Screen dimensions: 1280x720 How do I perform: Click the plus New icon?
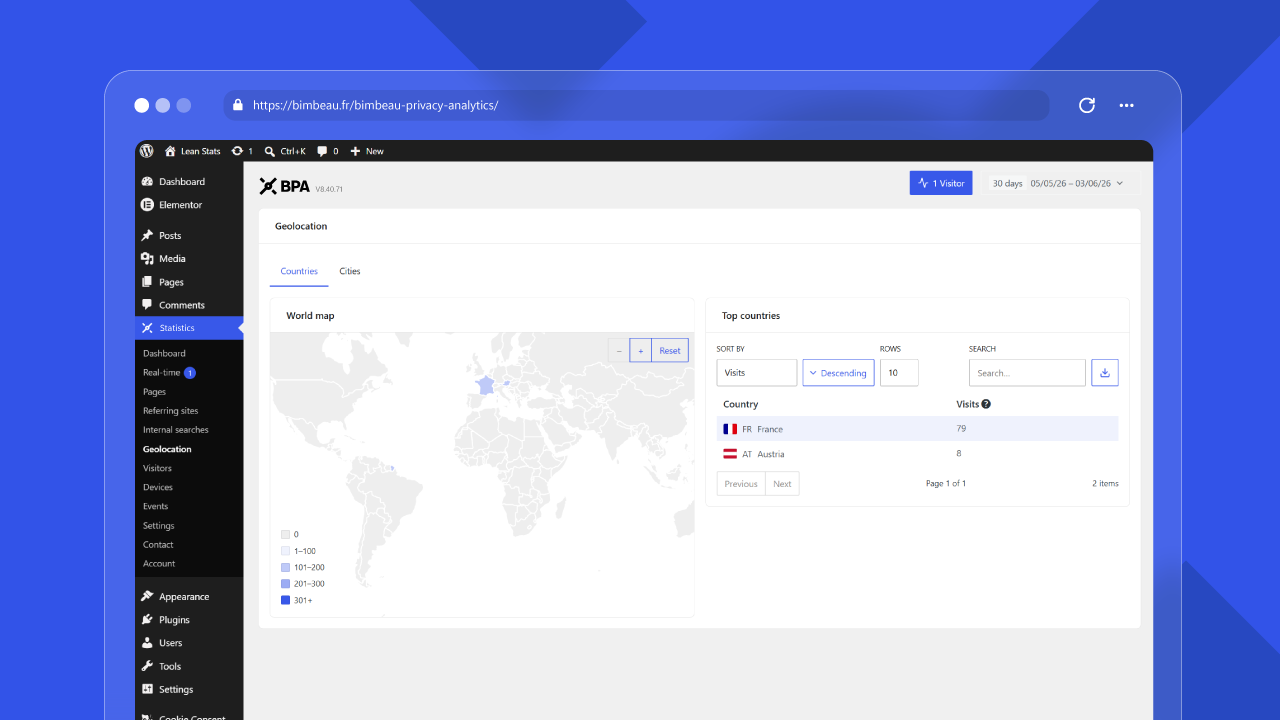pos(355,151)
